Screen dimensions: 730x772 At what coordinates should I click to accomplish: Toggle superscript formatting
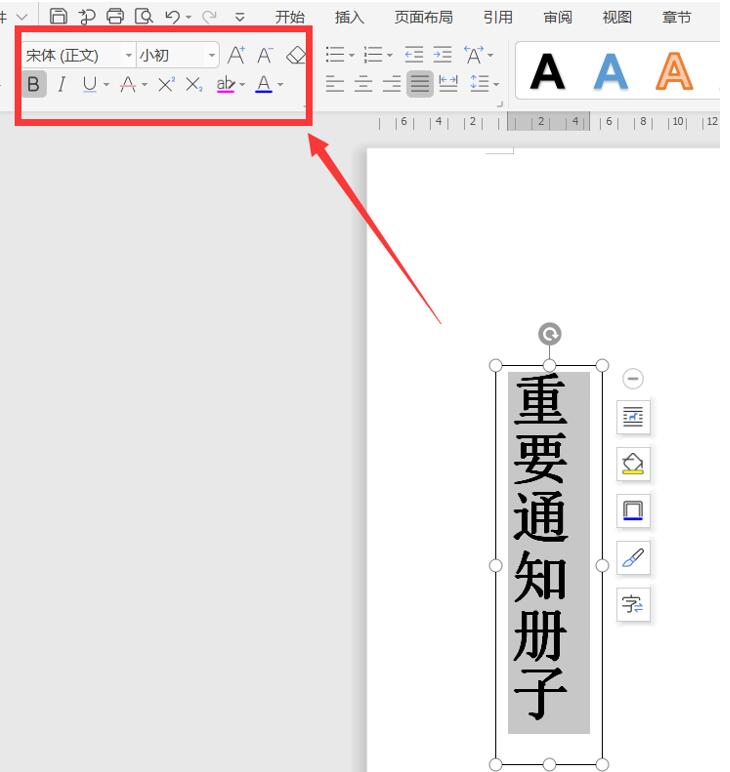coord(166,84)
